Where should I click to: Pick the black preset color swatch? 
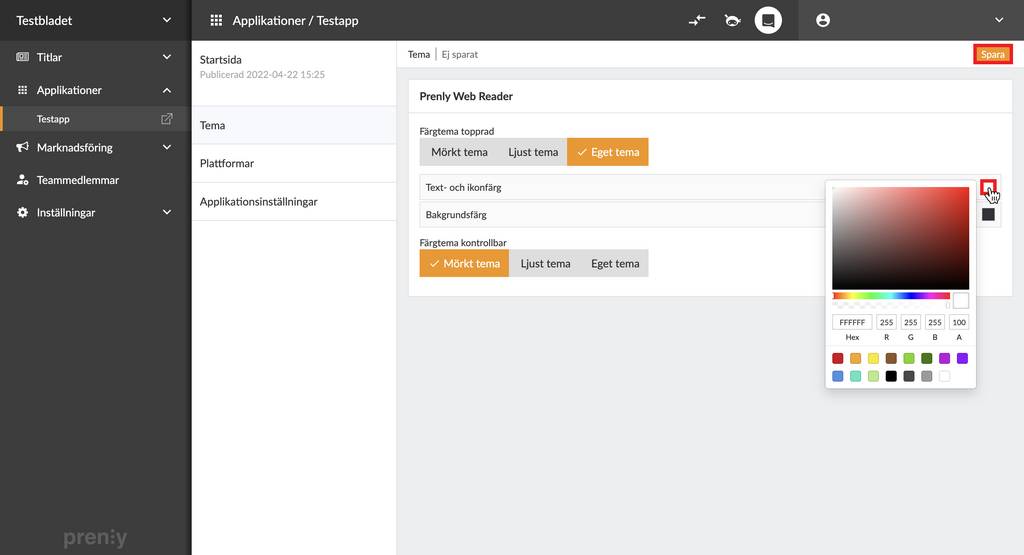point(891,376)
